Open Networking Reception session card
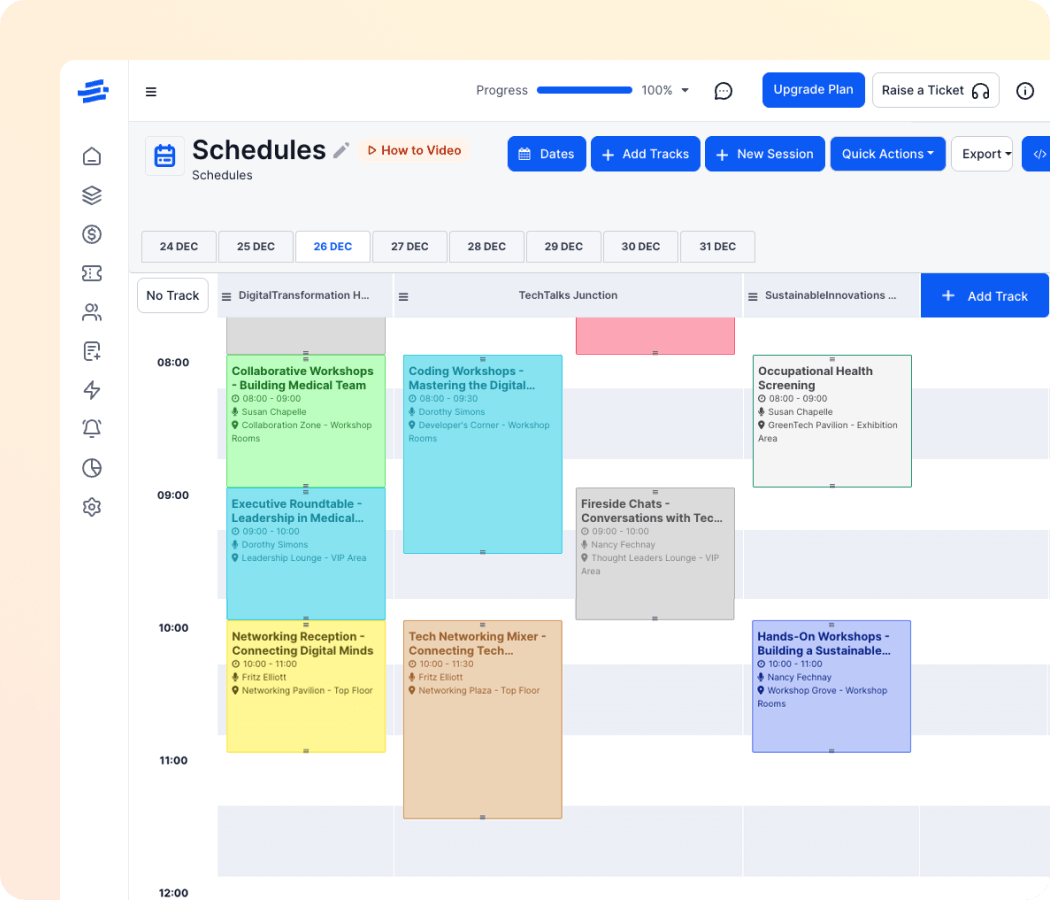1050x900 pixels. tap(306, 686)
